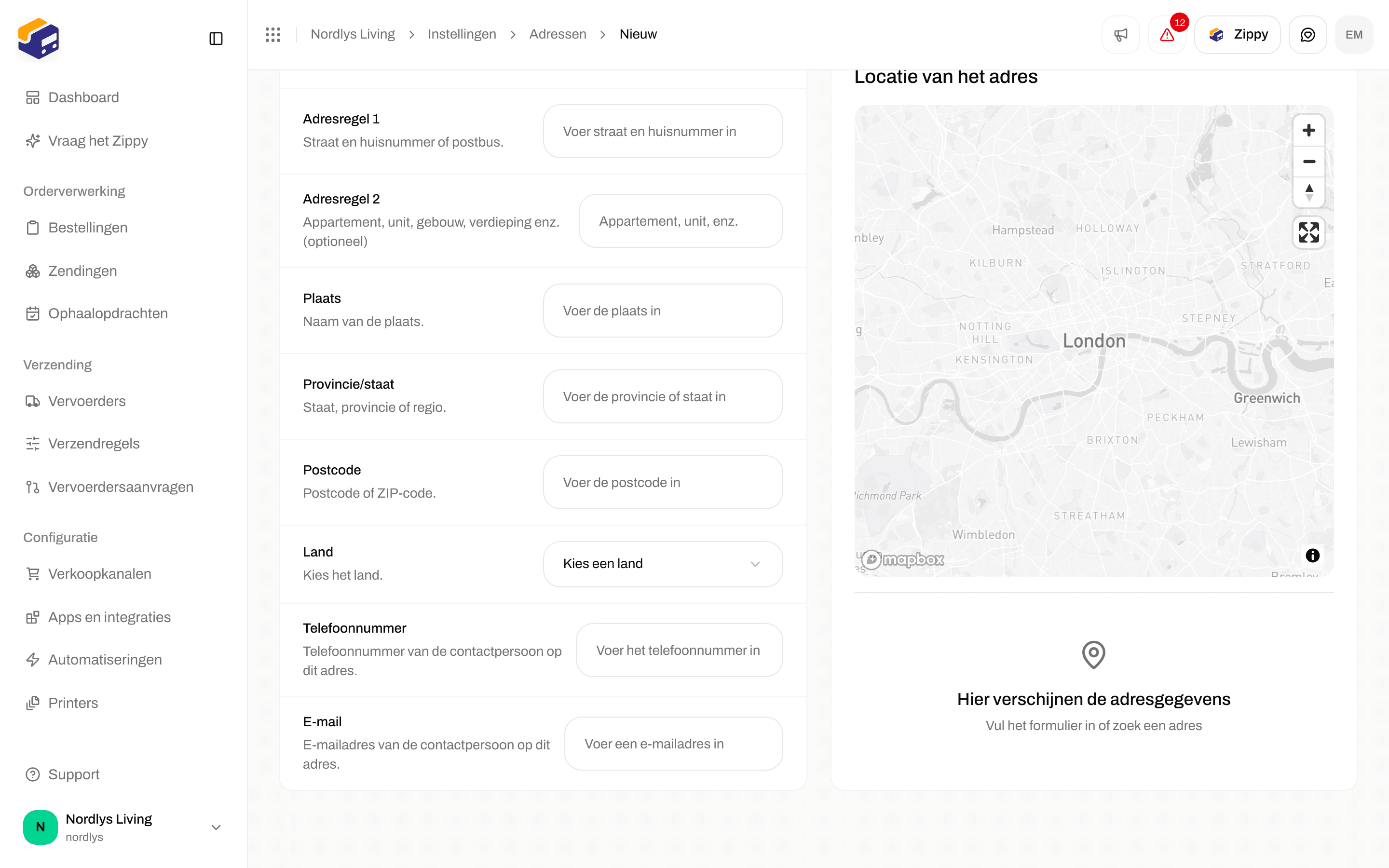The width and height of the screenshot is (1389, 868).
Task: Open the alerts warning icon with 12 badge
Action: click(x=1167, y=34)
